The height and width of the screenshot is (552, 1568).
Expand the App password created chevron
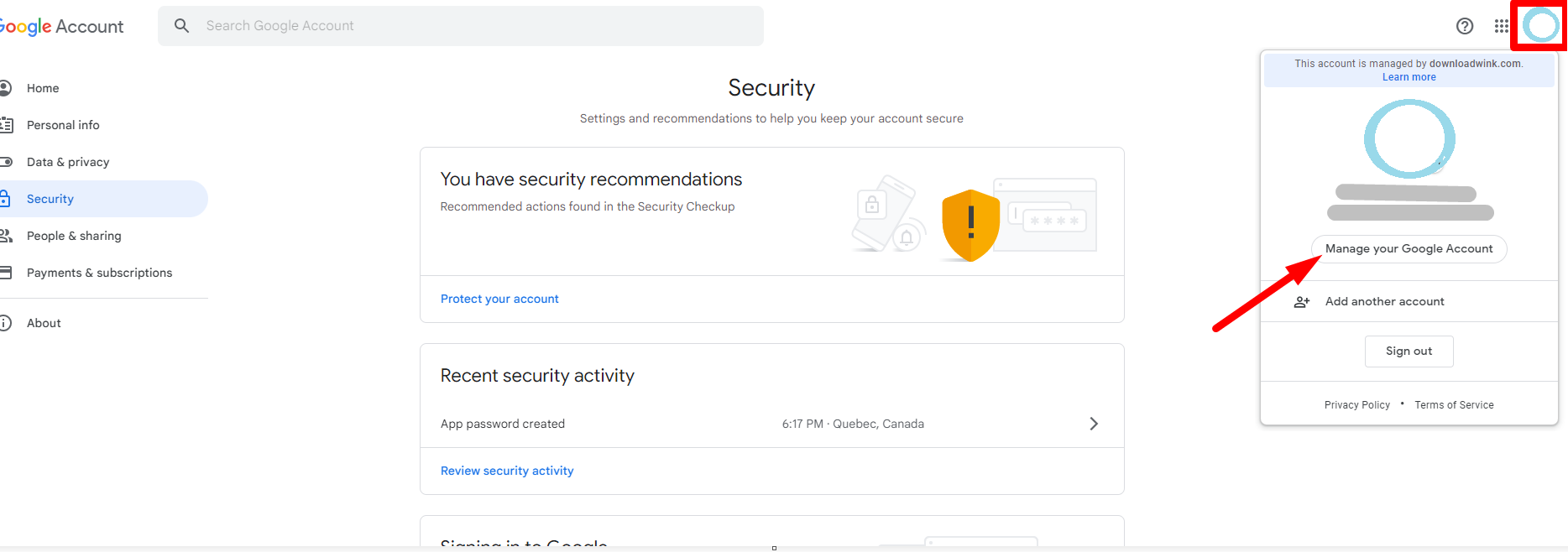point(1094,424)
